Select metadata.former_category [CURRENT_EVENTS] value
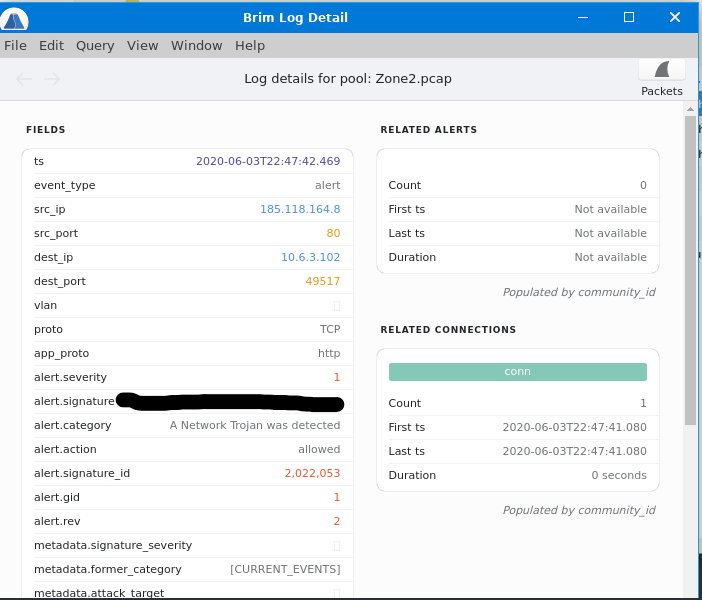This screenshot has width=702, height=600. point(285,570)
